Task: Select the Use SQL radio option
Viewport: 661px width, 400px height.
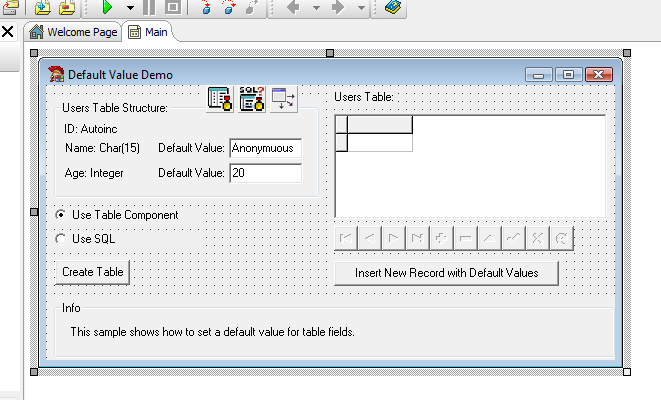Action: (62, 239)
